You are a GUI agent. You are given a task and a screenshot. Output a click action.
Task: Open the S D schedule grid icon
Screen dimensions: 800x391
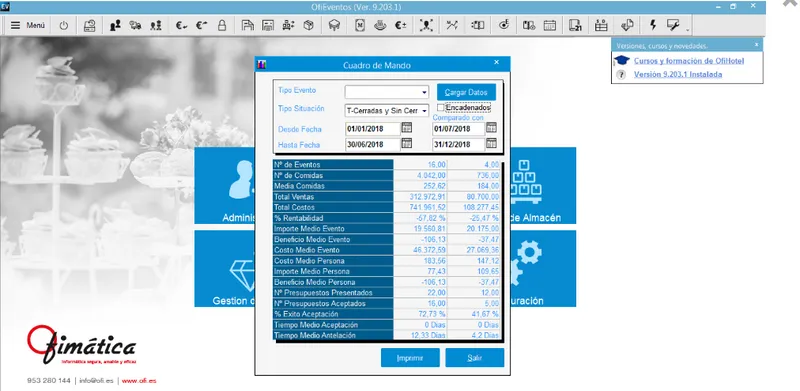601,25
